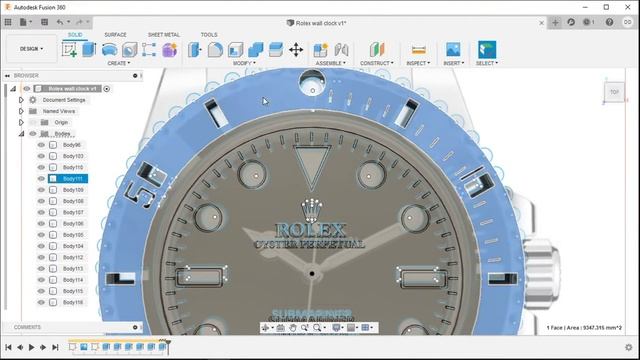Expand the Origin folder

point(21,122)
